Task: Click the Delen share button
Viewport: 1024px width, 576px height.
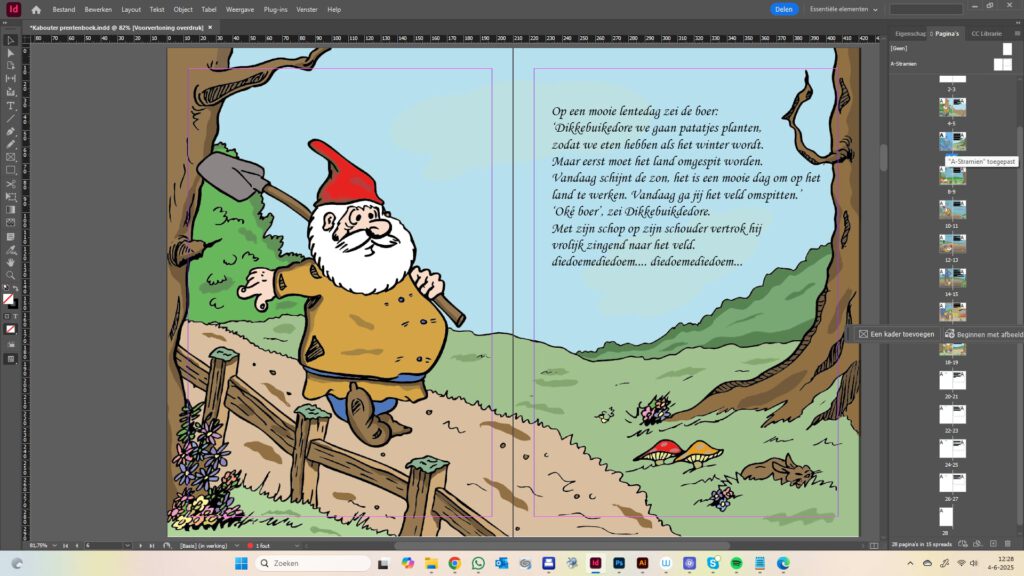Action: coord(784,9)
